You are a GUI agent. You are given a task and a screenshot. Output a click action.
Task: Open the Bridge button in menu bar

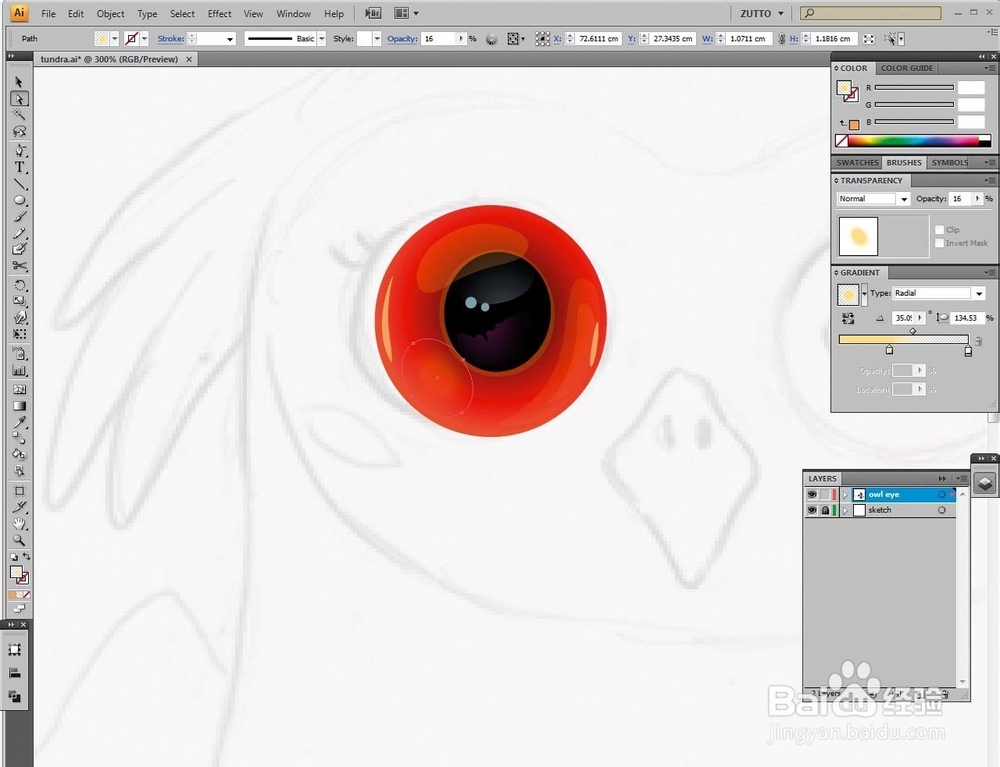pyautogui.click(x=373, y=13)
